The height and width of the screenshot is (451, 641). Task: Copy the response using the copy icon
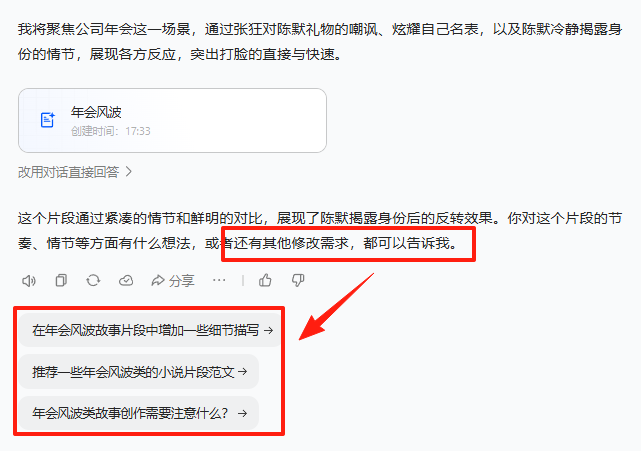pyautogui.click(x=61, y=280)
